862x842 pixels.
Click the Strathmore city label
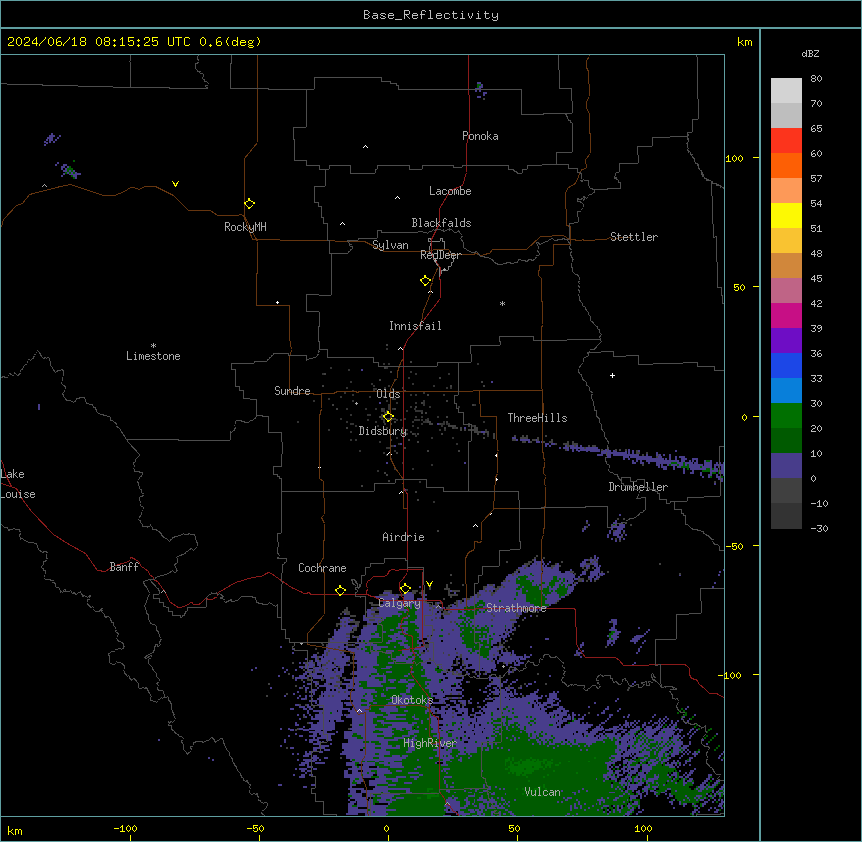516,608
